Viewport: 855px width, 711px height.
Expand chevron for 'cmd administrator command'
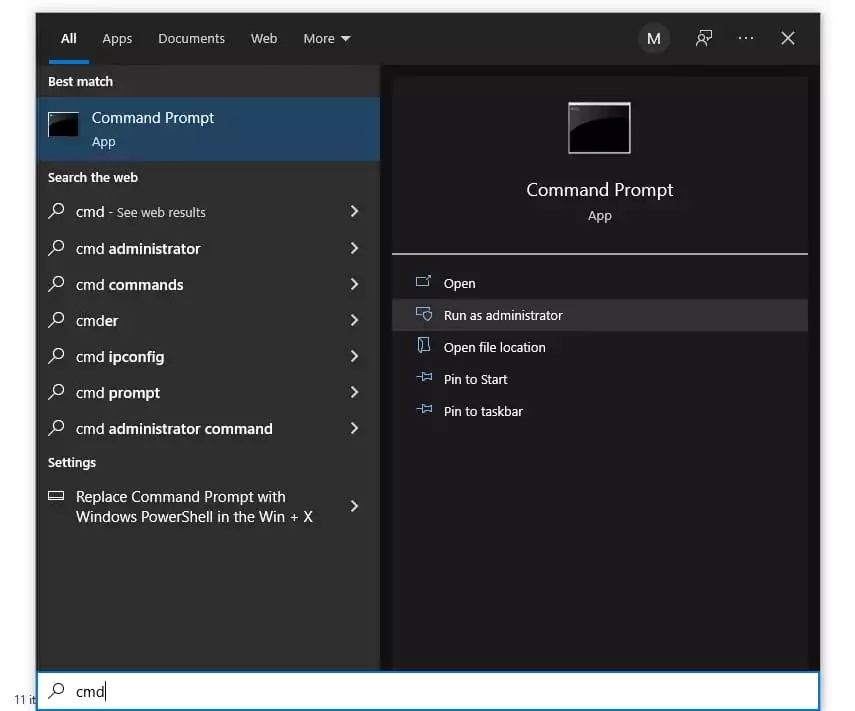pyautogui.click(x=354, y=429)
